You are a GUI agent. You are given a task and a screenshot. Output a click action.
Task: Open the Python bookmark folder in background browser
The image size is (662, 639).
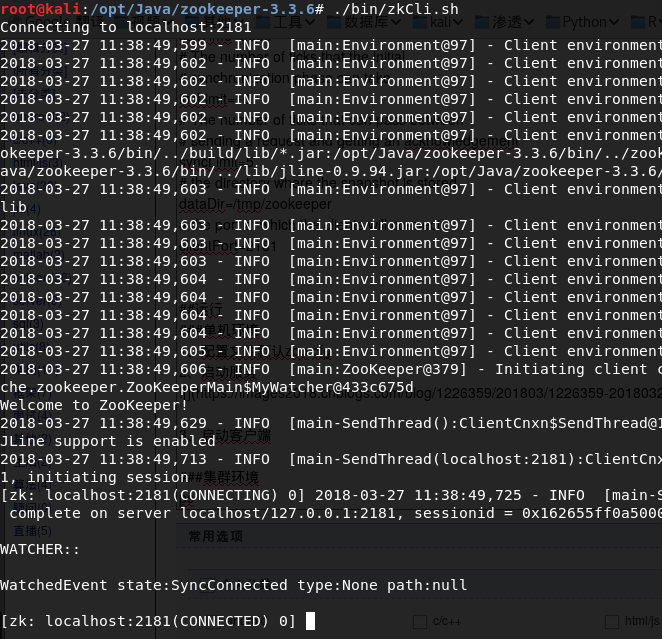coord(583,22)
